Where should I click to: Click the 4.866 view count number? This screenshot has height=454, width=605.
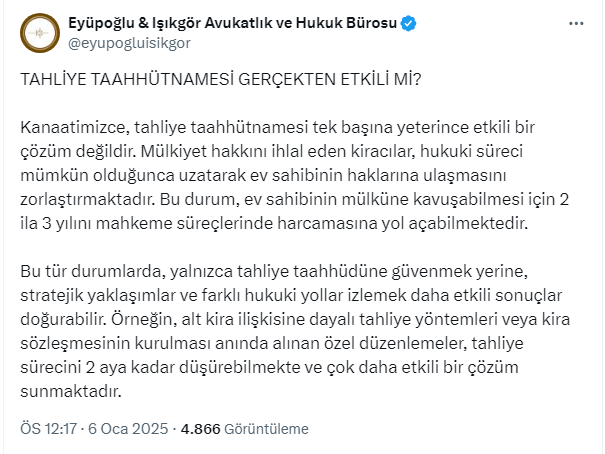pyautogui.click(x=200, y=429)
